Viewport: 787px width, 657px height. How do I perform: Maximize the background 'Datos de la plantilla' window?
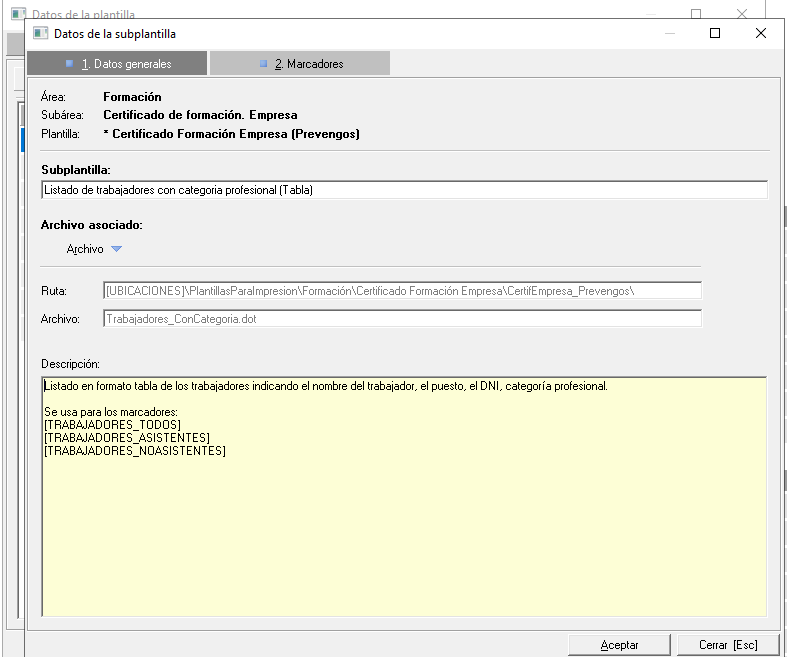[x=696, y=14]
